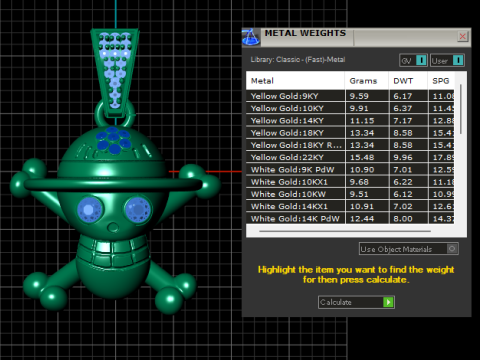The image size is (480, 360).
Task: Sort by the Metal column header
Action: [x=295, y=81]
